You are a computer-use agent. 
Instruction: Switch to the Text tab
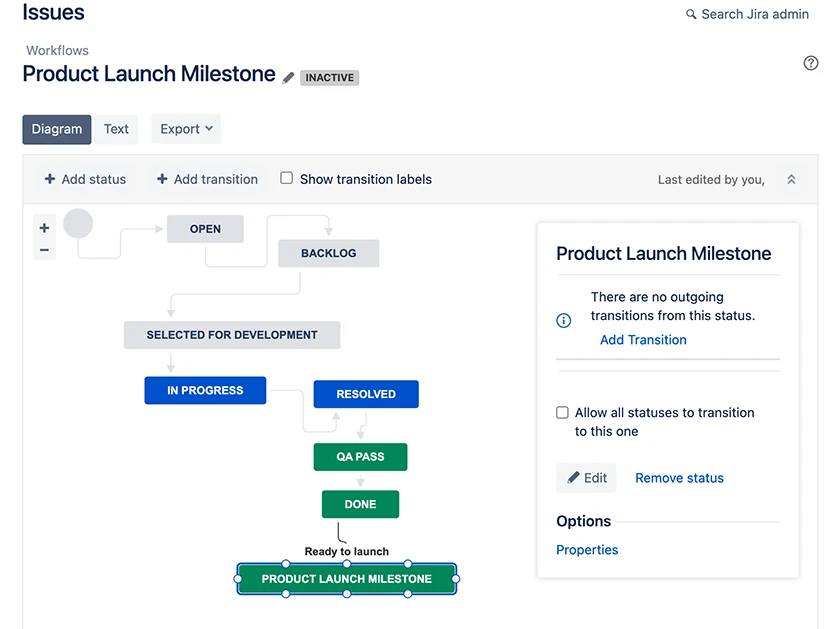click(x=116, y=128)
